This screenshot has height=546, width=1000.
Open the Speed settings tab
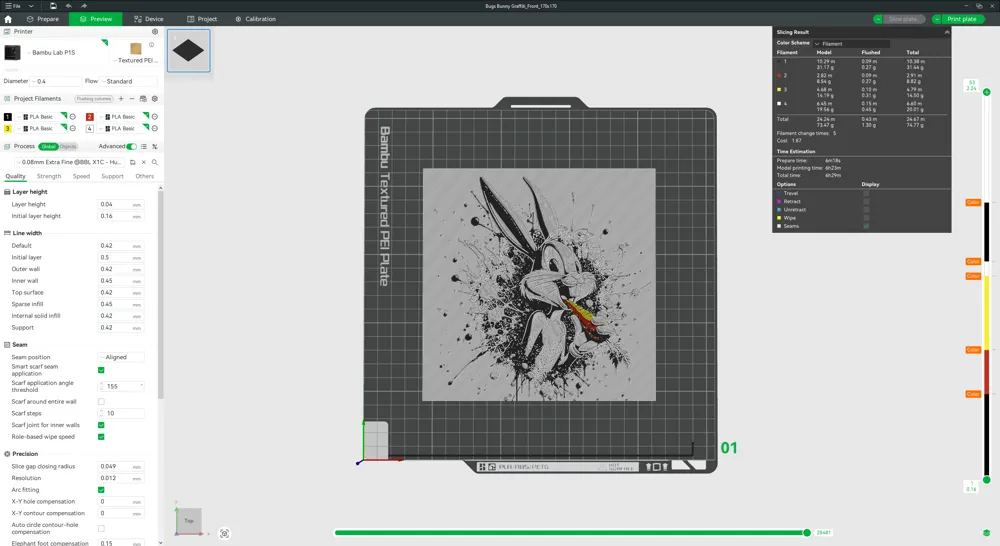81,176
